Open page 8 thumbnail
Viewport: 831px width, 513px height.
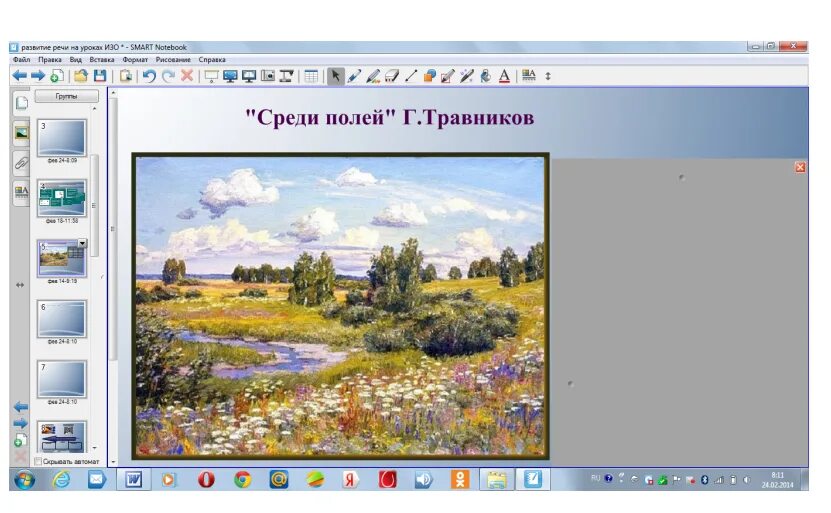coord(62,437)
